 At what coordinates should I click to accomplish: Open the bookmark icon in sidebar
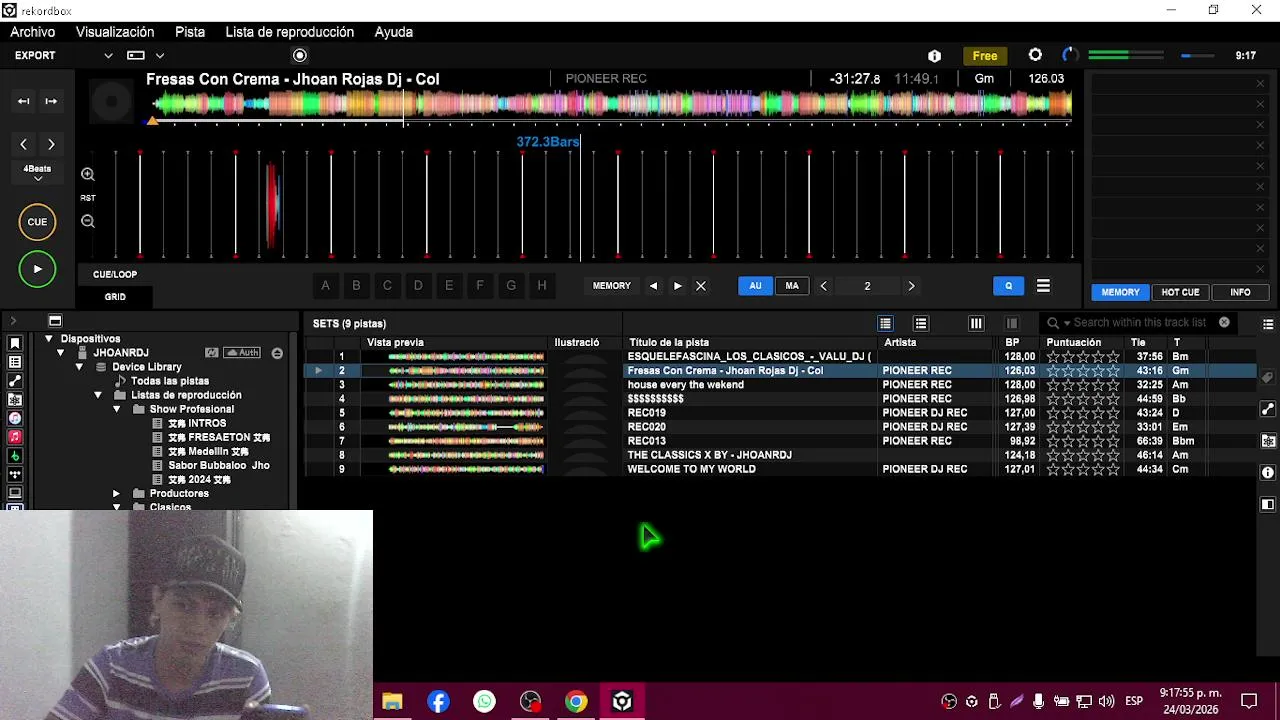tap(15, 343)
